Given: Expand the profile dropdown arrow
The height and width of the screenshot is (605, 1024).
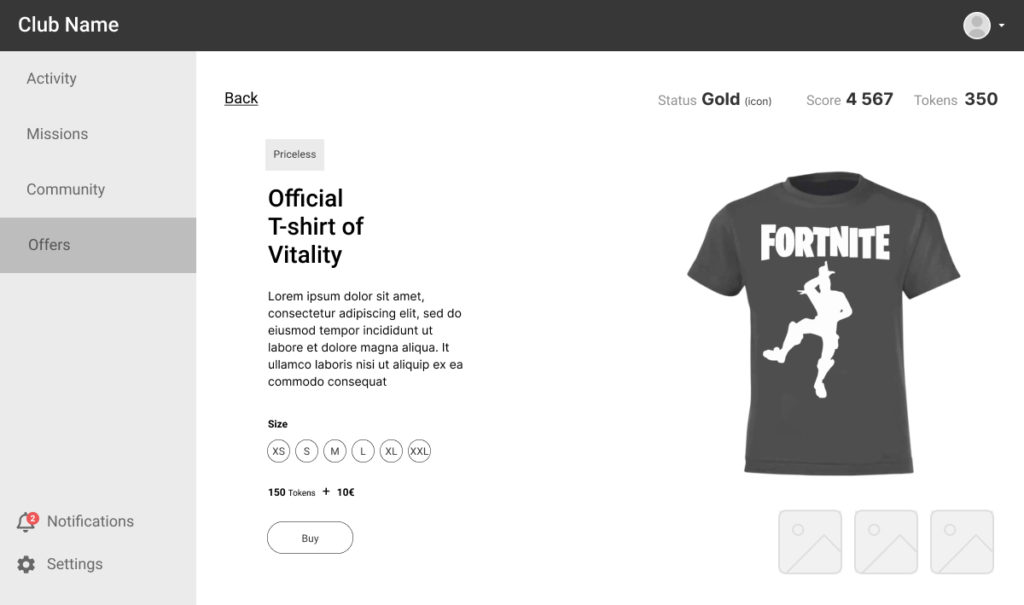Looking at the screenshot, I should pyautogui.click(x=1001, y=26).
